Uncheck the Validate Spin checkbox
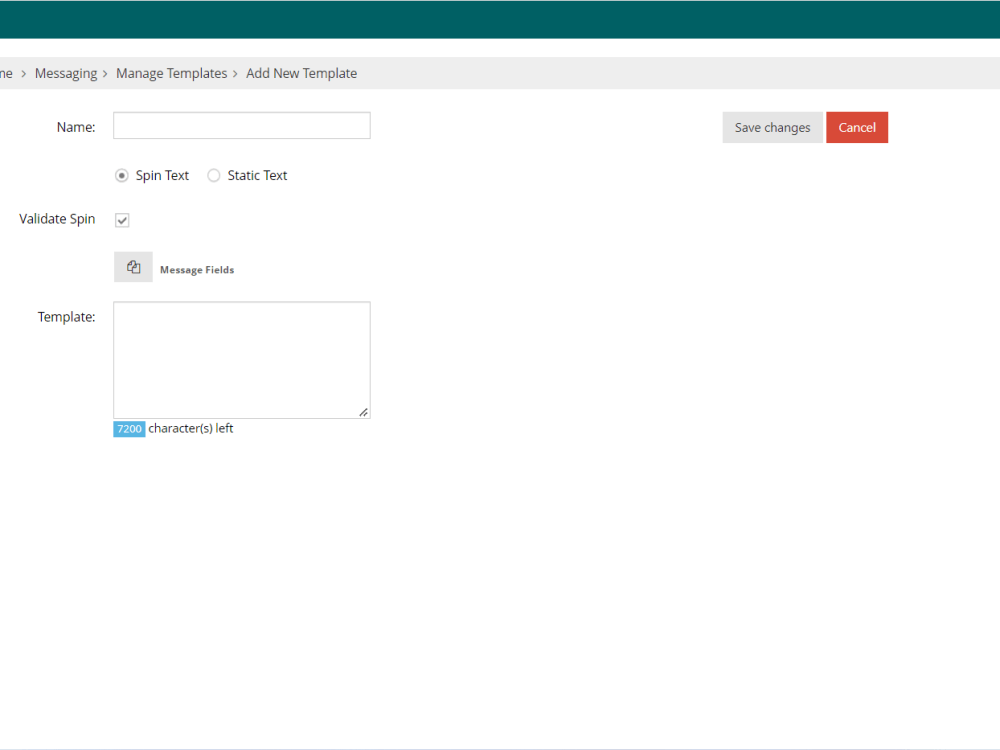 (x=121, y=219)
